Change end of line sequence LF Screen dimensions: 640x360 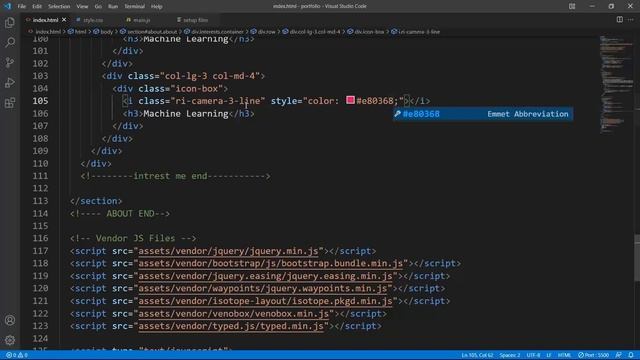pyautogui.click(x=549, y=355)
